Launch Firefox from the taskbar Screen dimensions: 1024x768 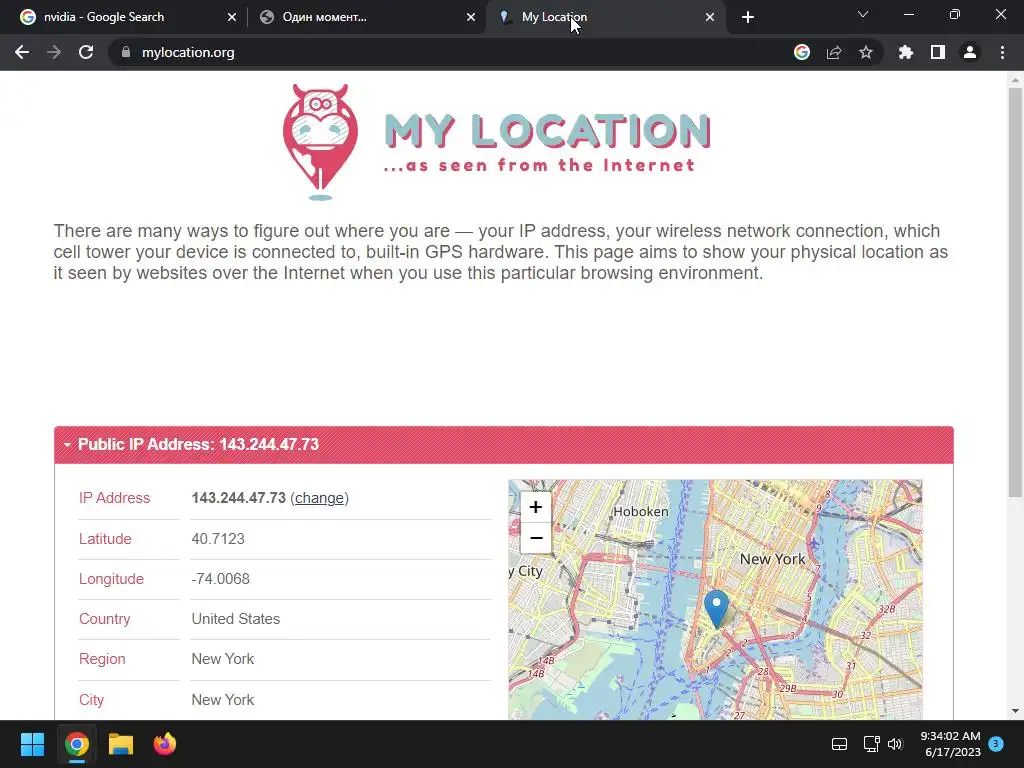[165, 744]
